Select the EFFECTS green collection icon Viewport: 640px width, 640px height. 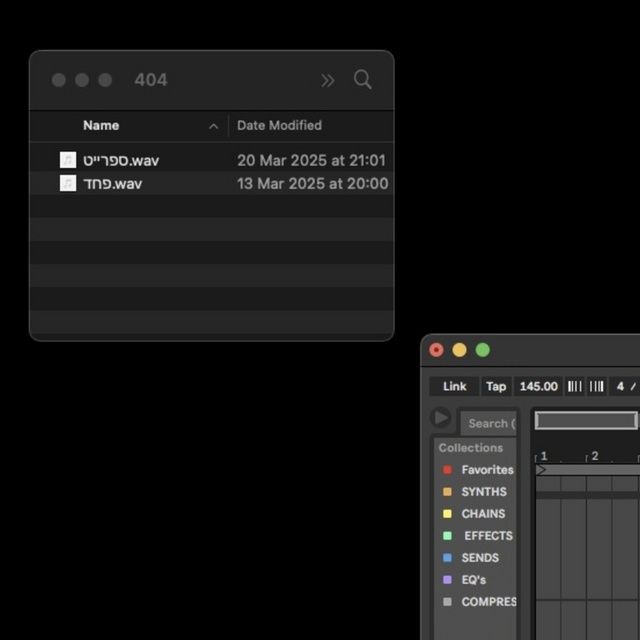tap(448, 536)
